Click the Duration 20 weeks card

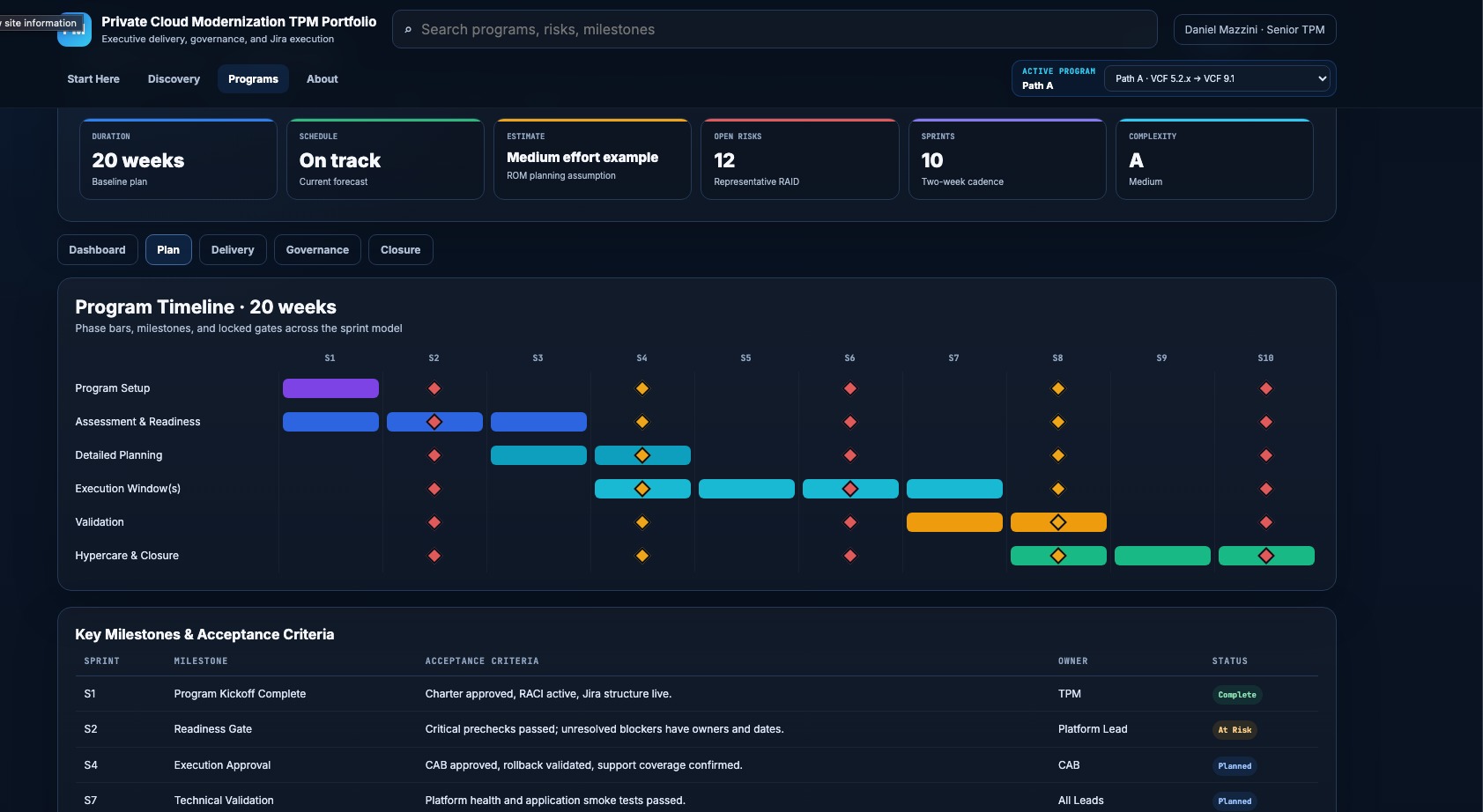tap(178, 159)
